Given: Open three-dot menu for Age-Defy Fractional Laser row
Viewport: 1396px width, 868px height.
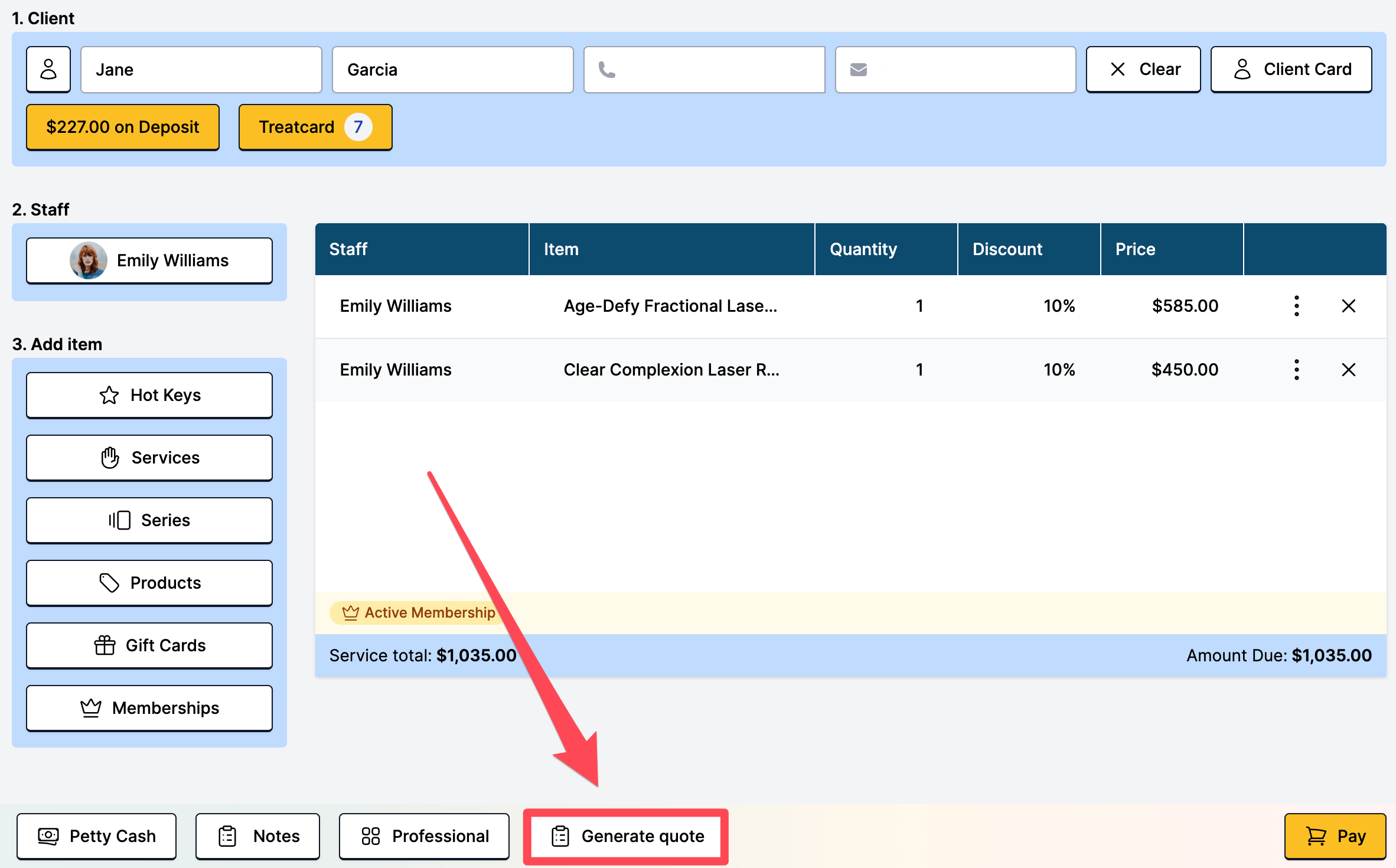Looking at the screenshot, I should [1296, 306].
